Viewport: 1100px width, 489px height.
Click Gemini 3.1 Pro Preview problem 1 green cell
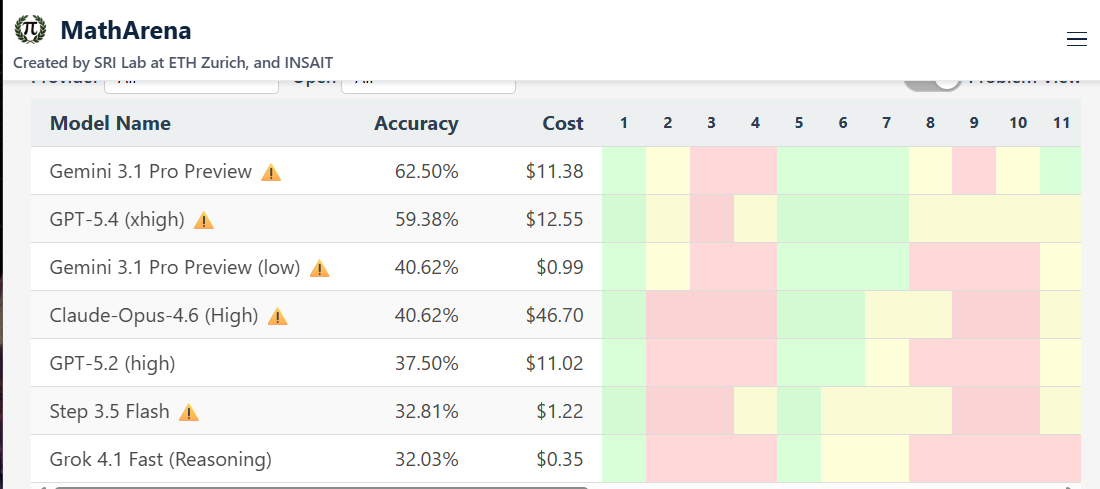pyautogui.click(x=624, y=171)
